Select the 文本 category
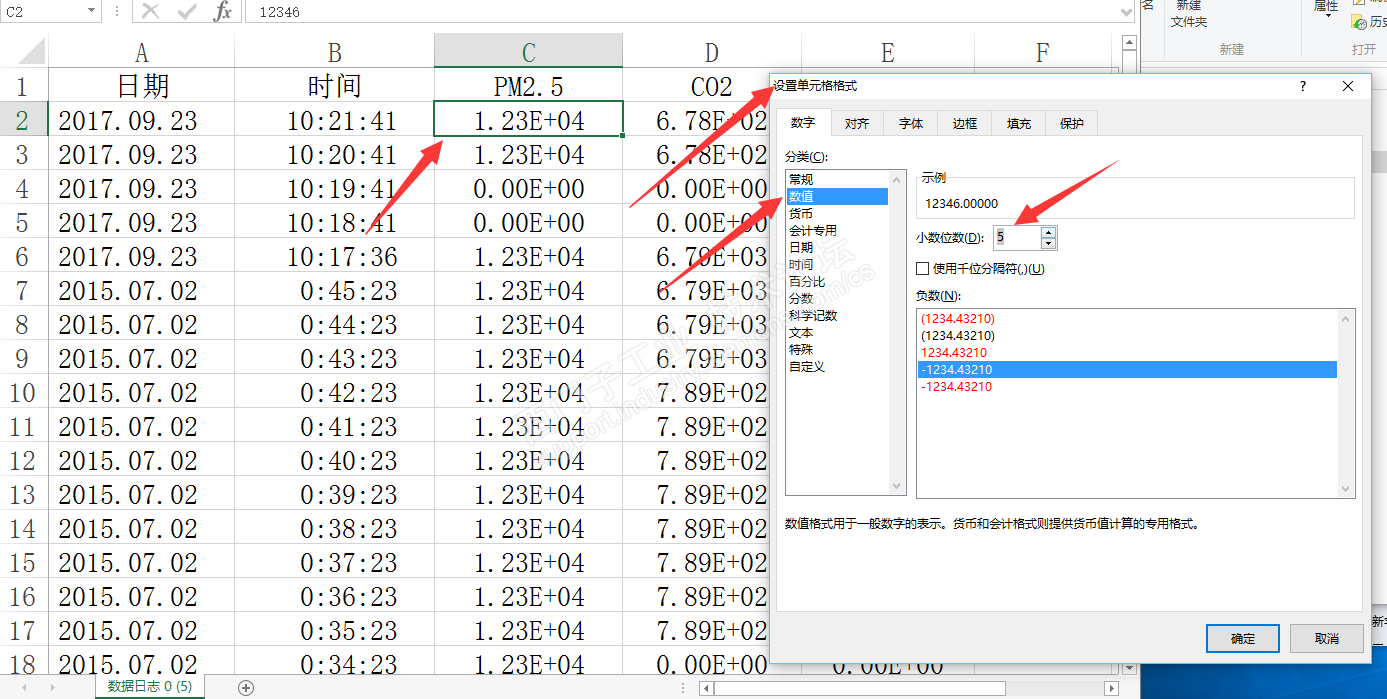 point(837,332)
